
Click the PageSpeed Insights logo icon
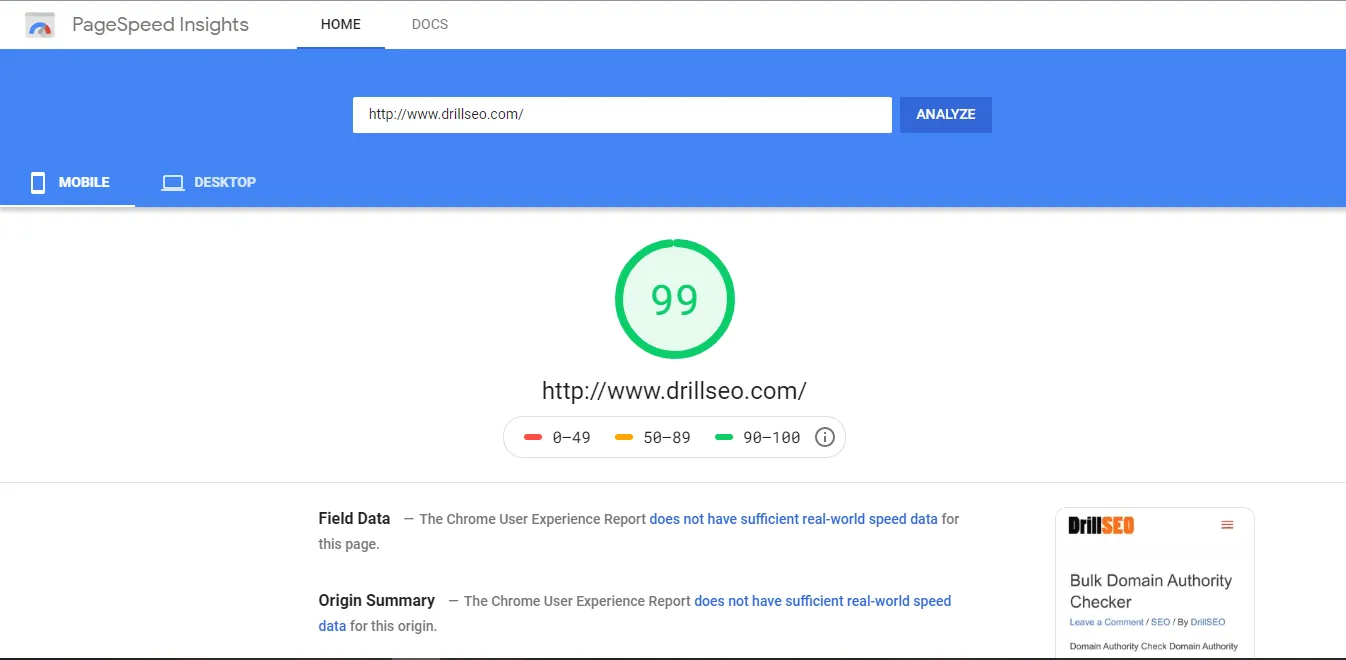40,25
